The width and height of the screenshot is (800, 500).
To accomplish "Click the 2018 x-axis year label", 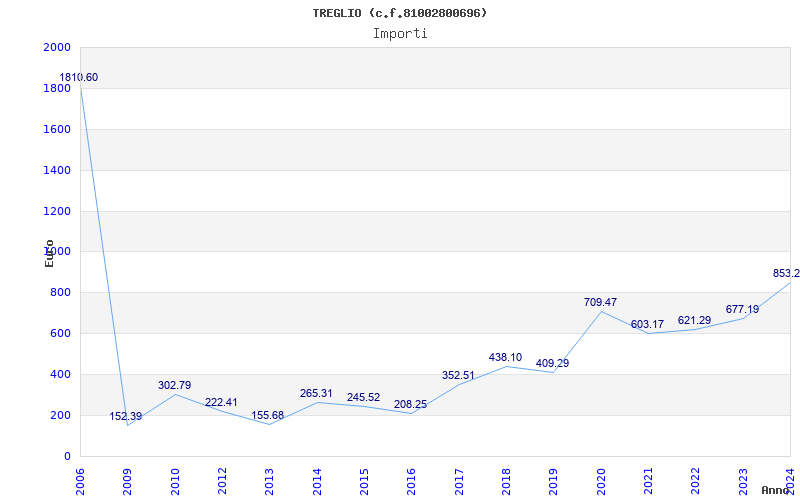I will point(506,481).
